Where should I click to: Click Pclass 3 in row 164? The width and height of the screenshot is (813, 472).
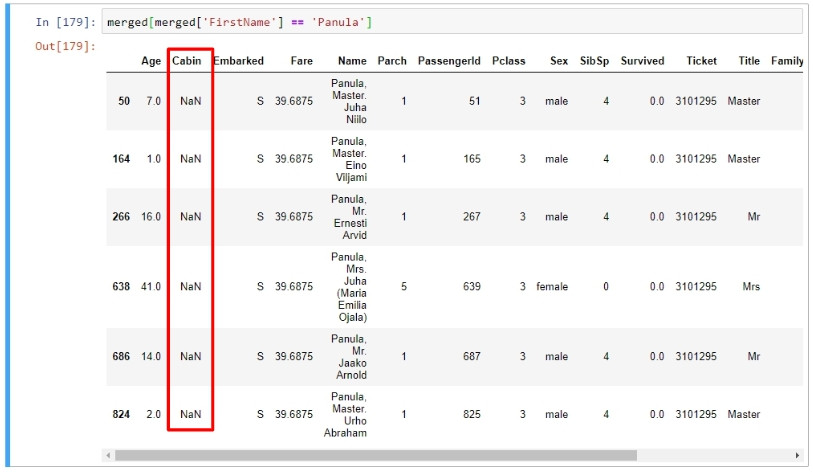(x=523, y=159)
